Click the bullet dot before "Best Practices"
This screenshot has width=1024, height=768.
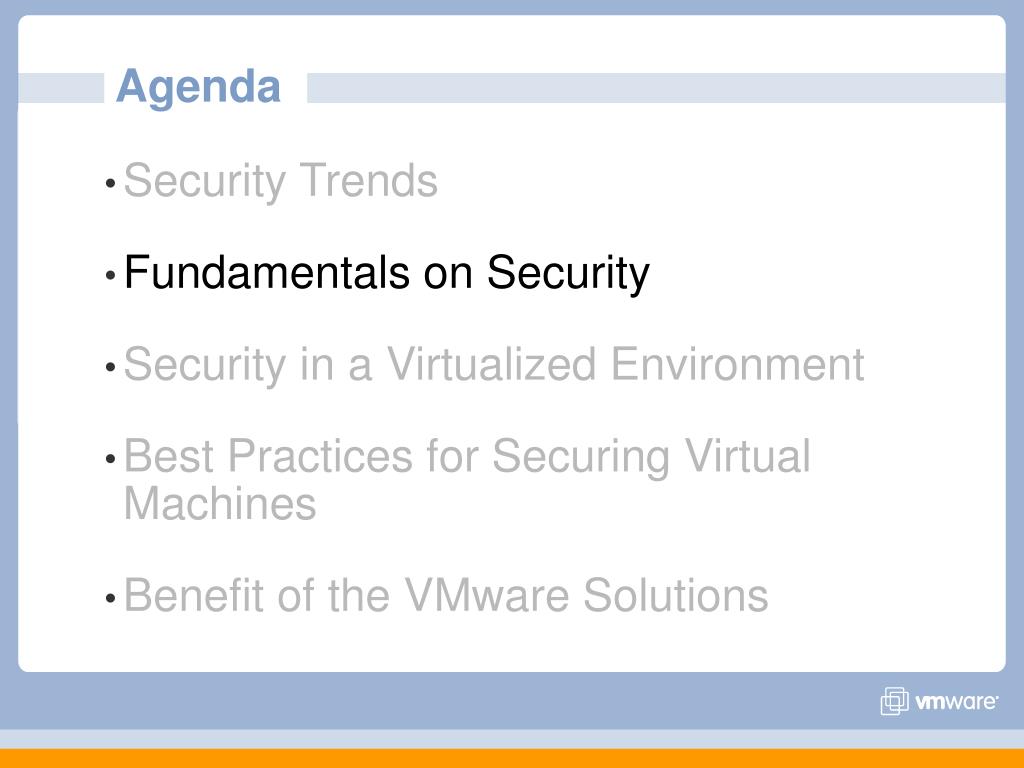pyautogui.click(x=110, y=459)
